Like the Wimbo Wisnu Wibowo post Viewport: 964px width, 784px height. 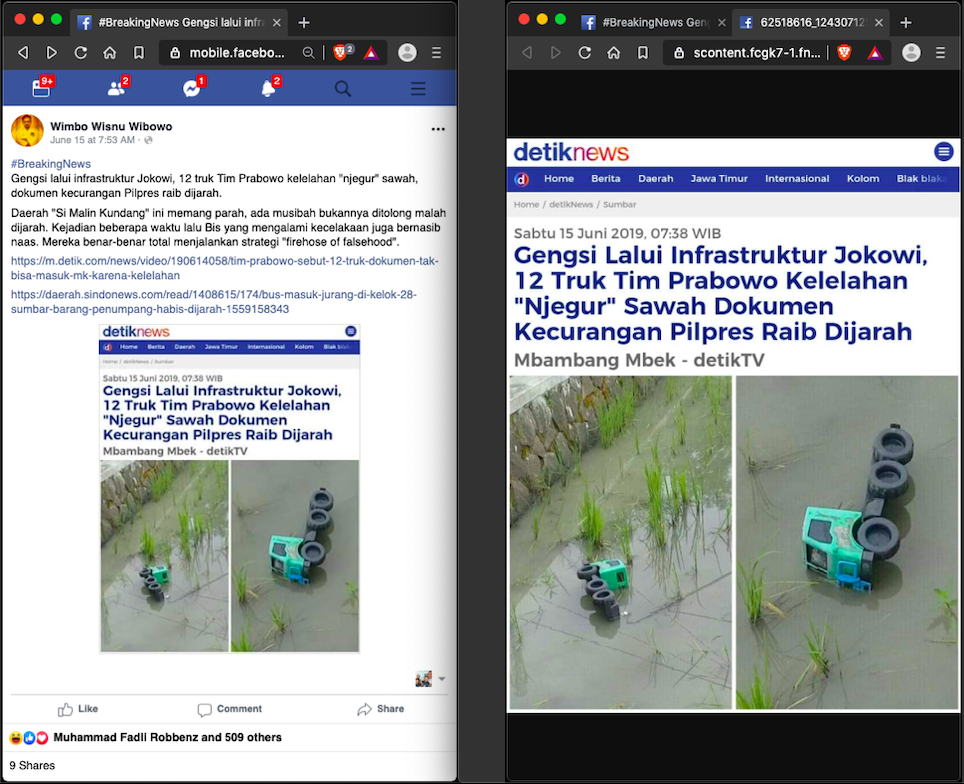[x=78, y=709]
